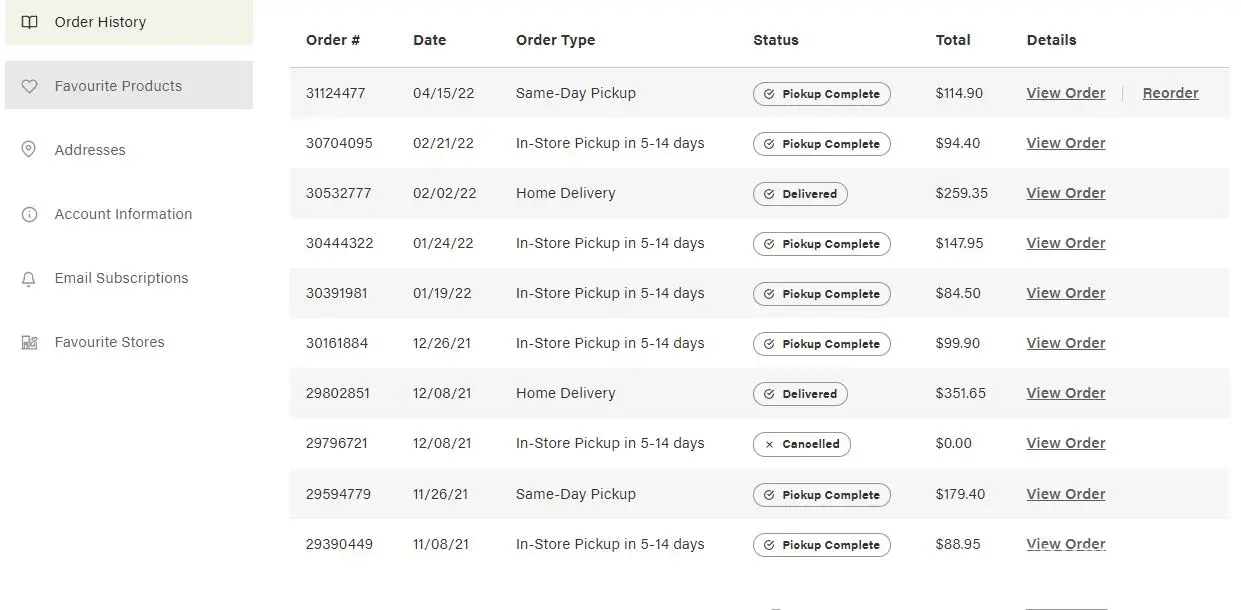Click the Delivered status badge for order 30532777
The width and height of the screenshot is (1241, 610).
coord(799,194)
